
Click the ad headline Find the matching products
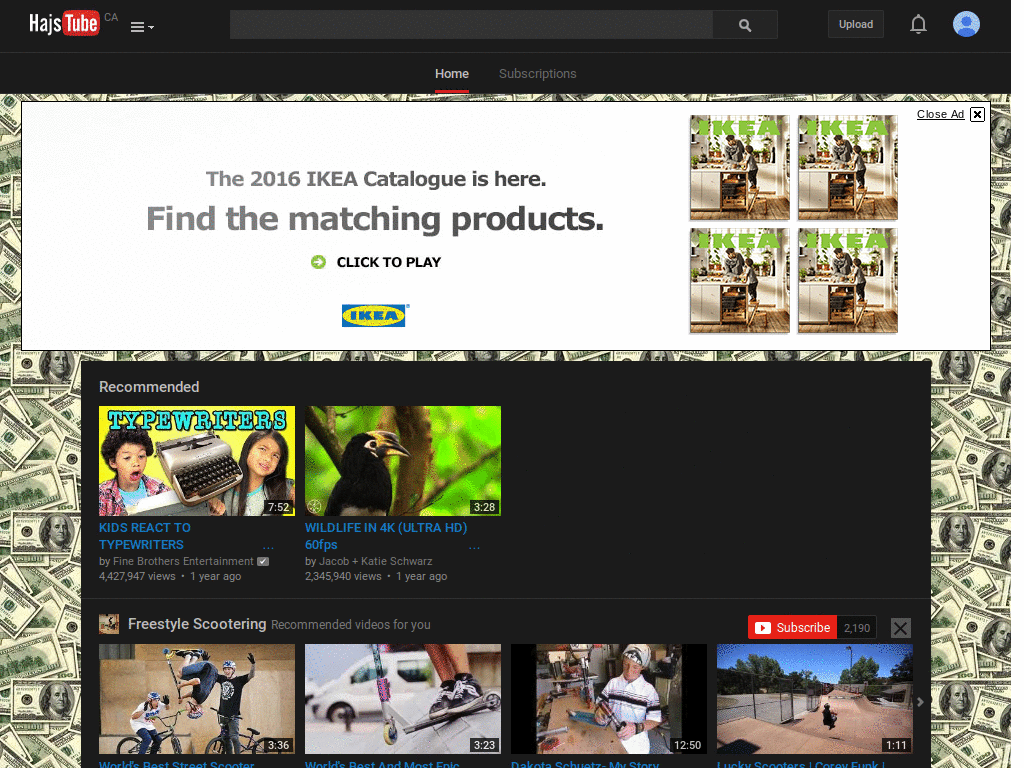click(375, 218)
